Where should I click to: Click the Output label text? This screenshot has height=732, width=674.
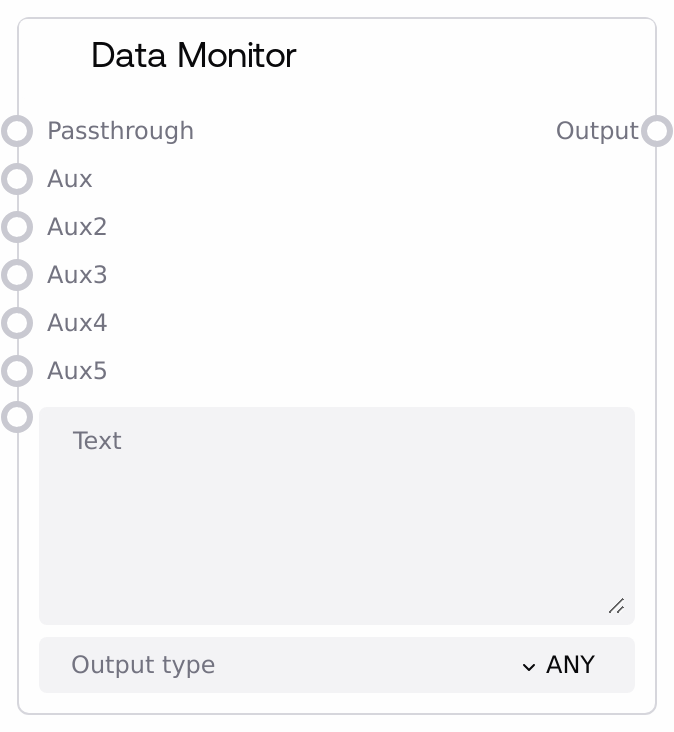[596, 131]
